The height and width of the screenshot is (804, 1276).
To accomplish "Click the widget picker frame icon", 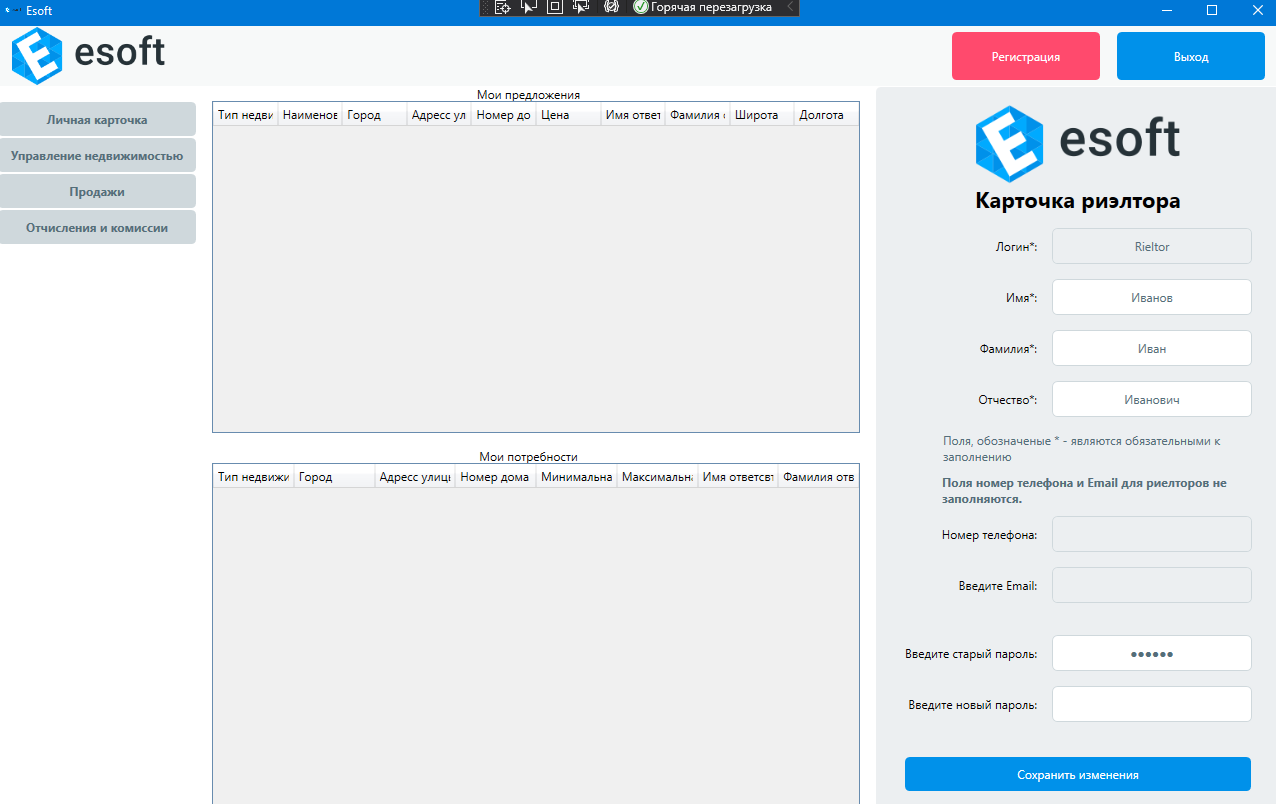I will [580, 8].
